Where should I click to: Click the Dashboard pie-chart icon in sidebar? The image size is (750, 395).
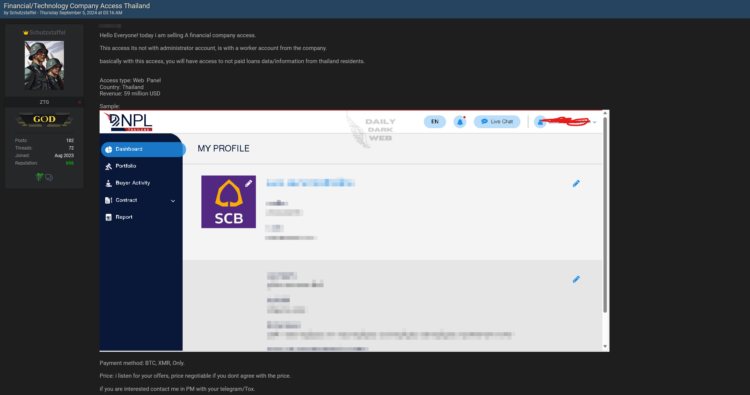point(109,149)
